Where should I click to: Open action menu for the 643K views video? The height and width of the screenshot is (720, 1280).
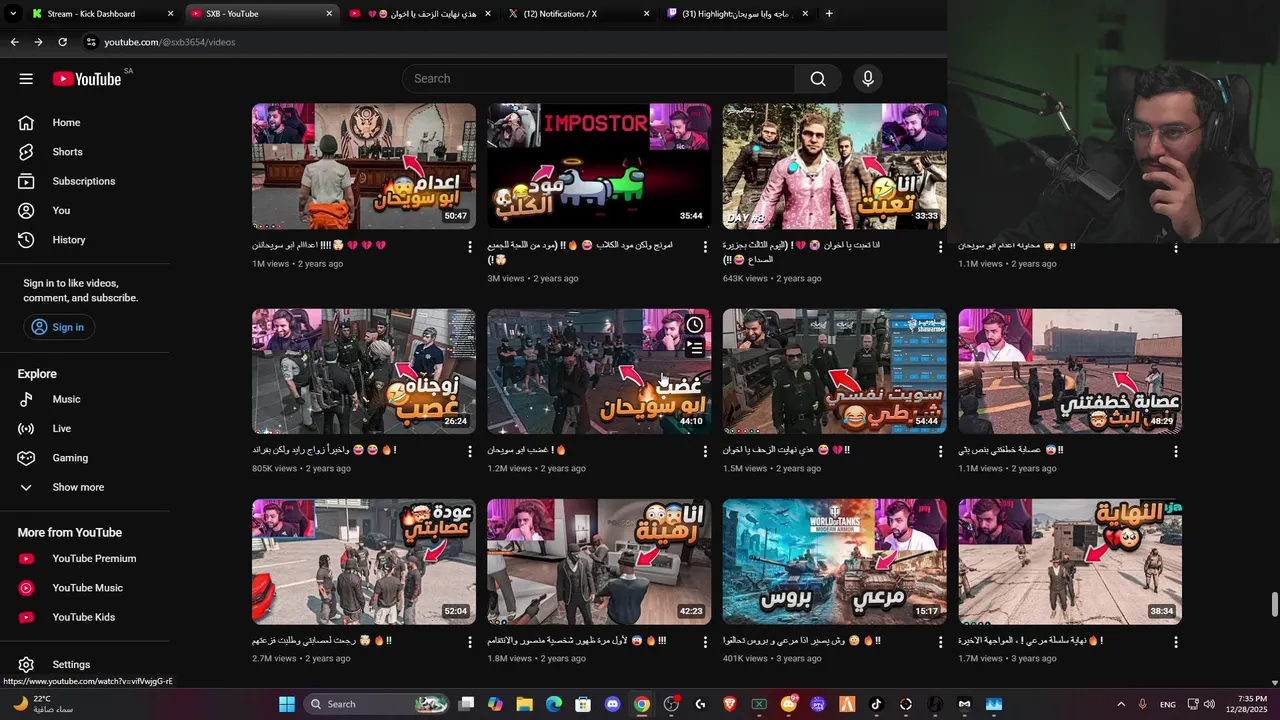click(940, 247)
